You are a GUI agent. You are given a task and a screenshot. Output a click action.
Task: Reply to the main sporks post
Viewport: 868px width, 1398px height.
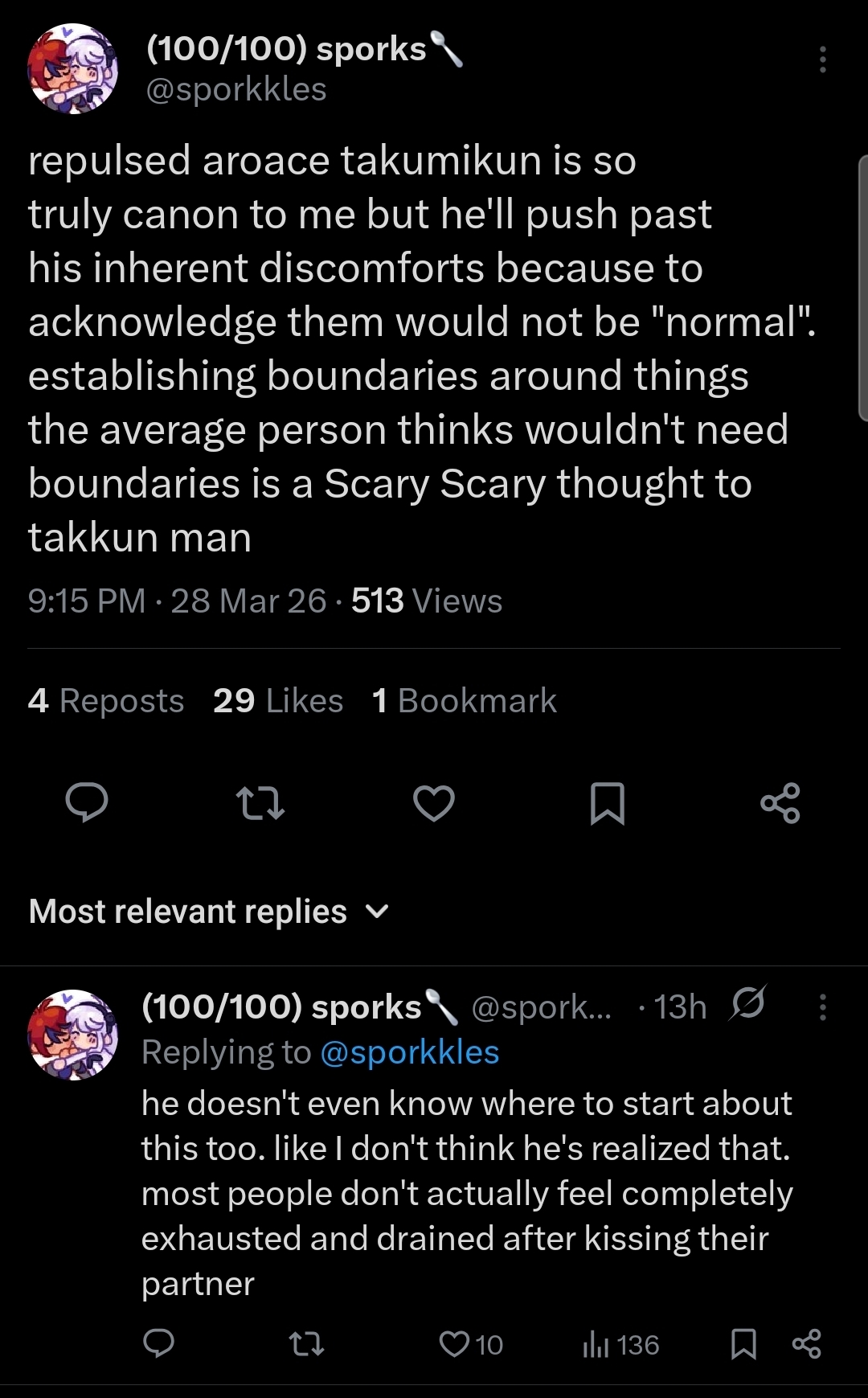pos(87,803)
